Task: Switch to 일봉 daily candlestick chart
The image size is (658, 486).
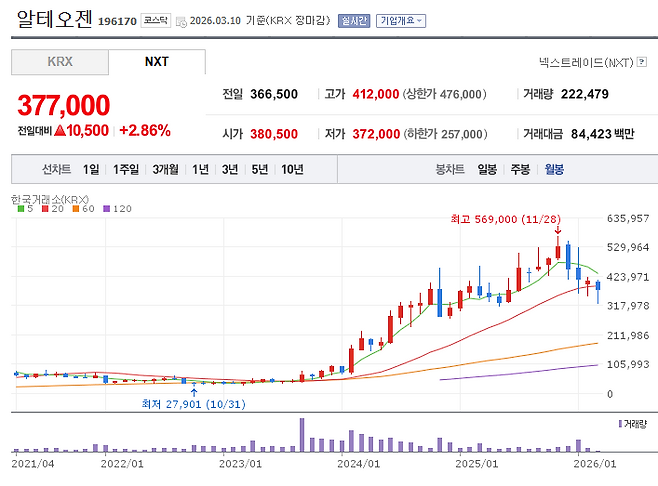Action: point(487,169)
